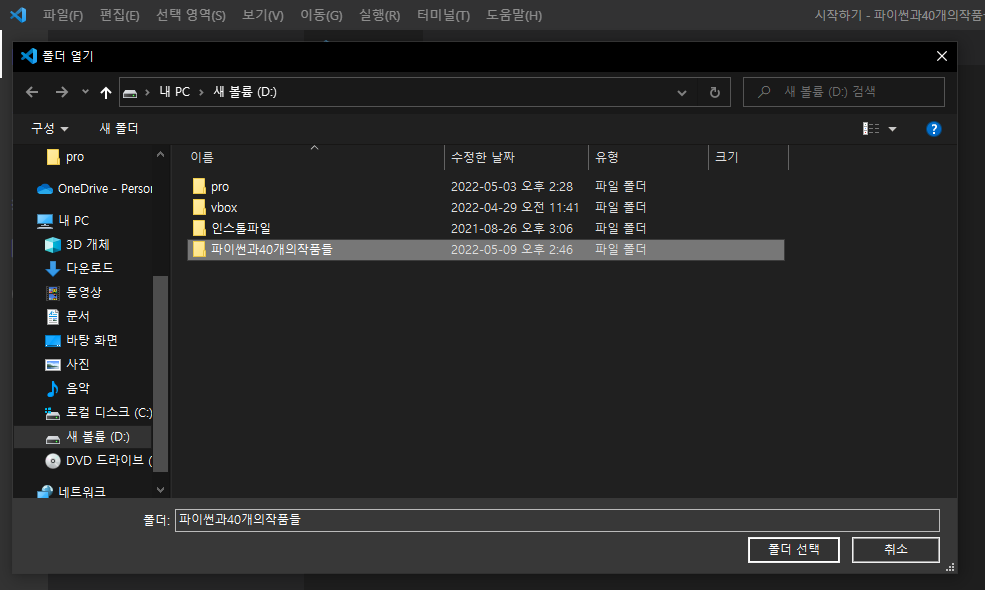Open 동영상 in navigation pane
Viewport: 985px width, 590px height.
point(84,292)
